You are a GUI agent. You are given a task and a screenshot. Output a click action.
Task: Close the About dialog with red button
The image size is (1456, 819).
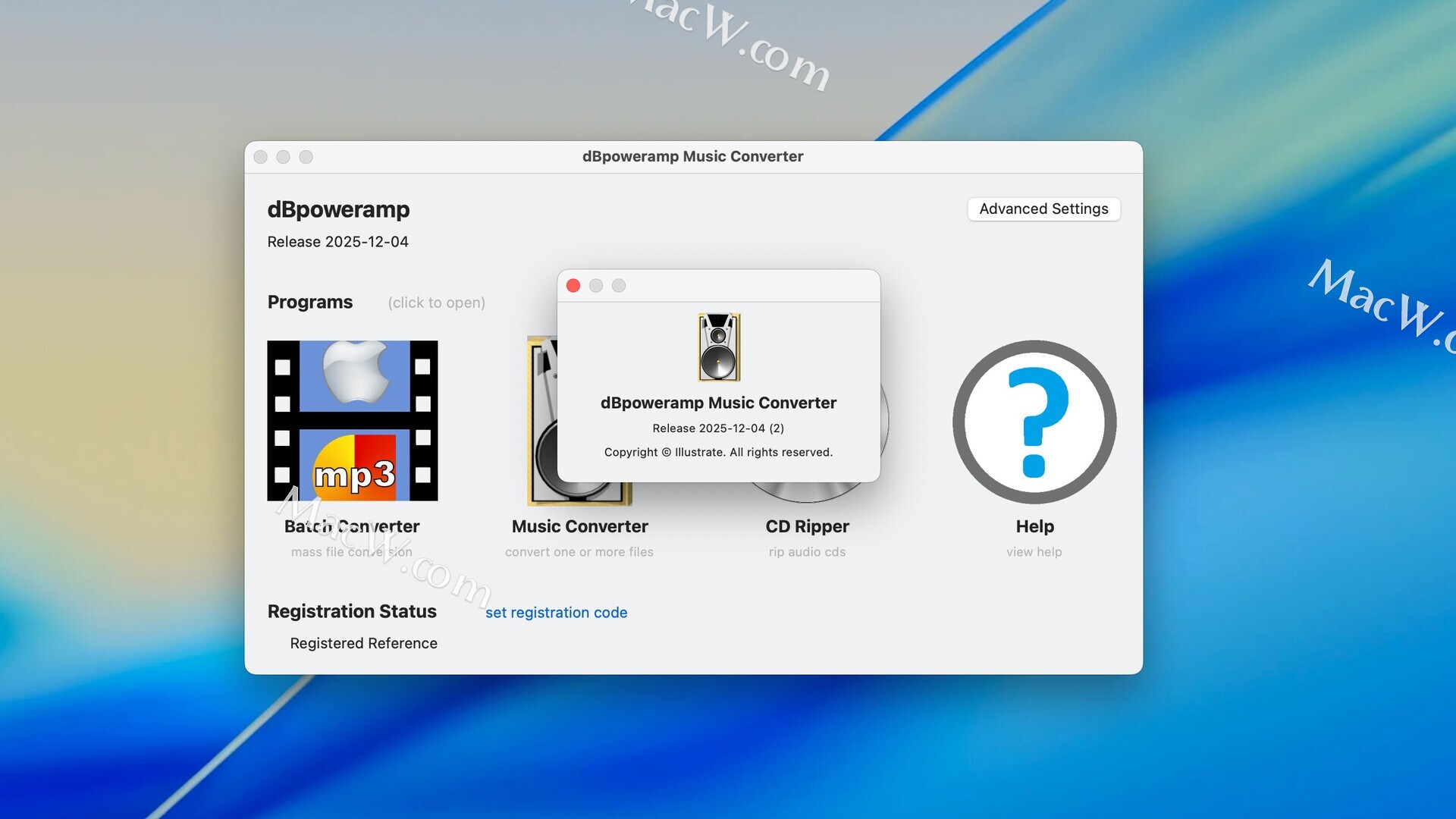(573, 285)
